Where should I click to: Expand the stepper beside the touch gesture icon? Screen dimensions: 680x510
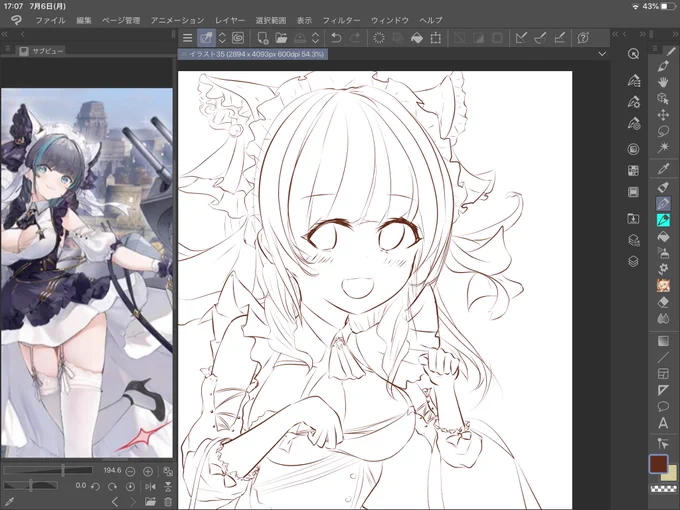point(222,38)
